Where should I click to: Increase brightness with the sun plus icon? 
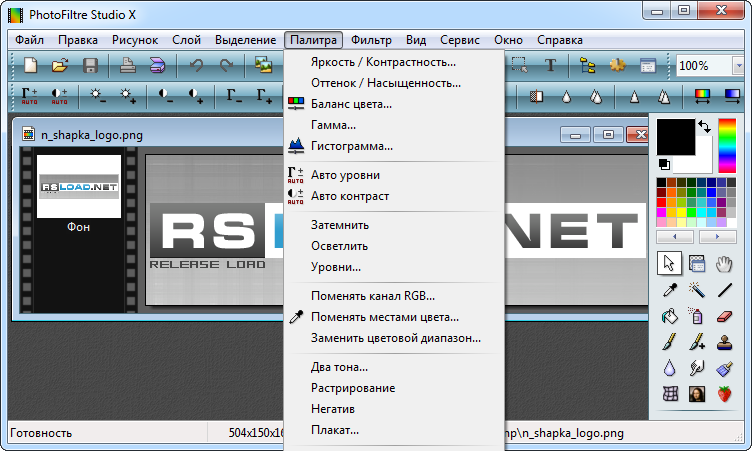coord(128,96)
